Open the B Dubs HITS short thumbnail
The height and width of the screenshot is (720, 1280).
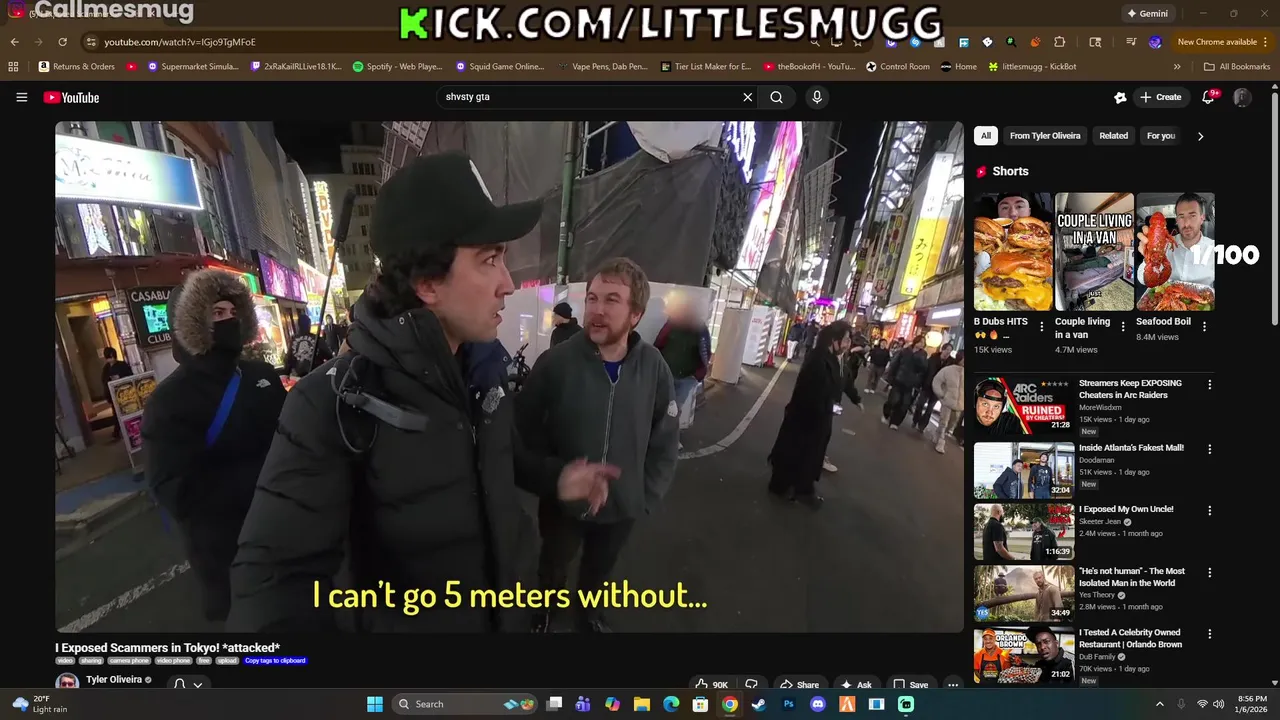pyautogui.click(x=1013, y=252)
